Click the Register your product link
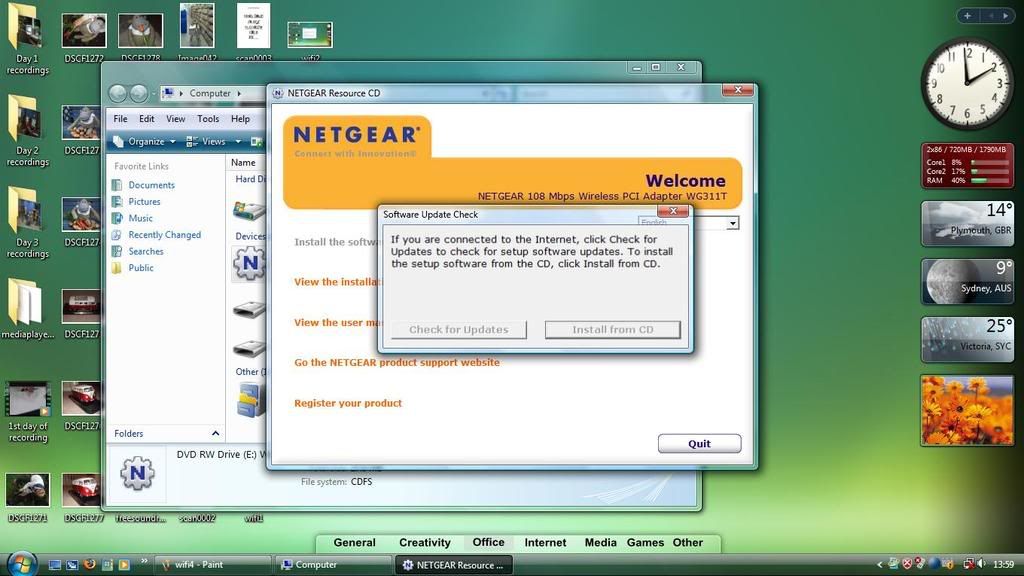The height and width of the screenshot is (576, 1024). pyautogui.click(x=348, y=403)
